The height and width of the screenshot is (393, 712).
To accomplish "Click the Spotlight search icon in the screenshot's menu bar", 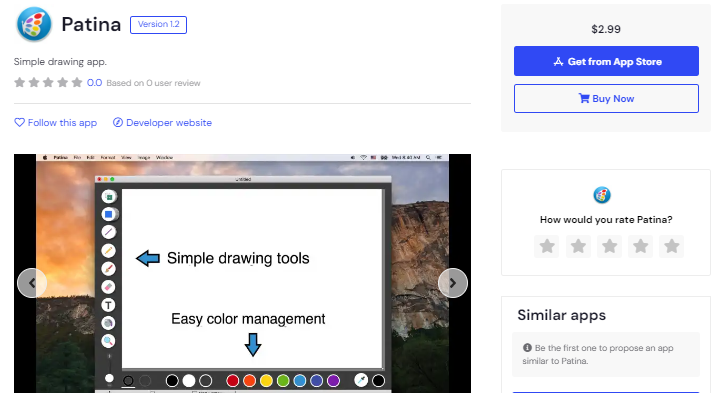I will pyautogui.click(x=428, y=158).
